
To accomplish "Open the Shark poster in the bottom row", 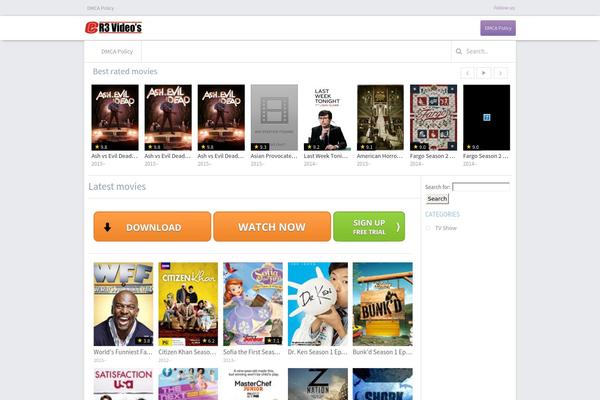I will [x=383, y=384].
